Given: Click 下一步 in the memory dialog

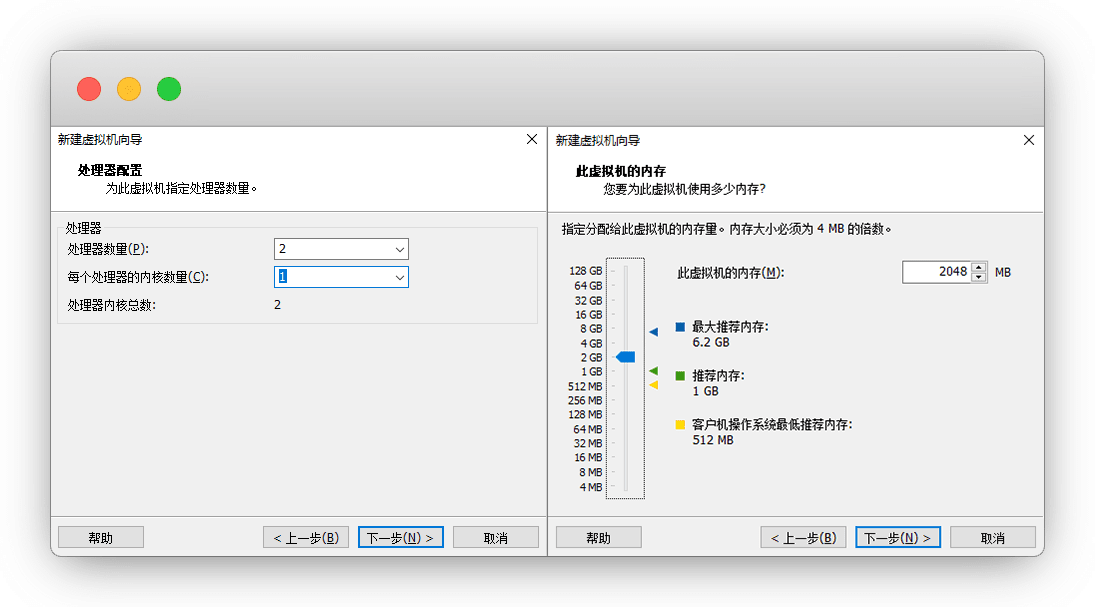Looking at the screenshot, I should coord(897,537).
